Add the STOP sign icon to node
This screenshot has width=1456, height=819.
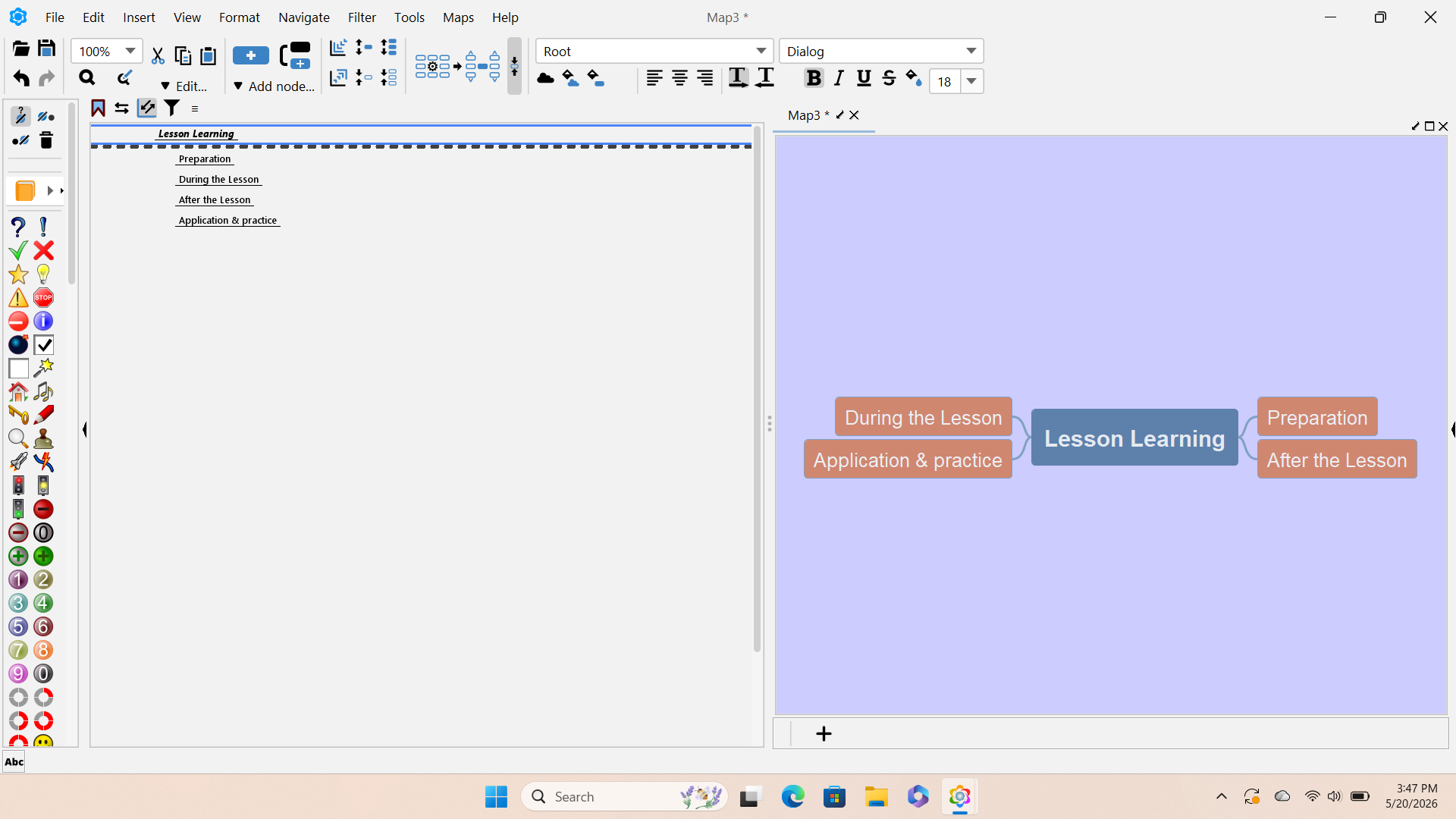pyautogui.click(x=44, y=297)
